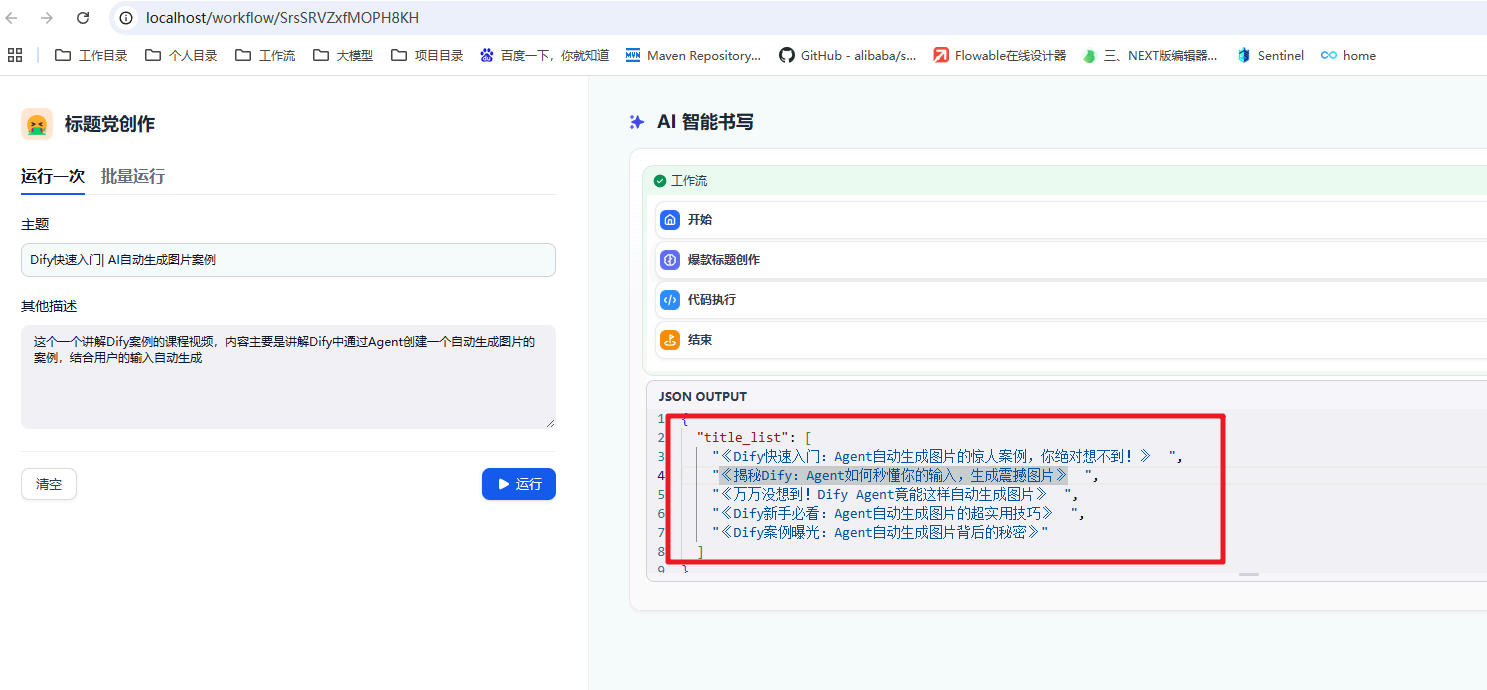Click the 结束 end node icon

click(670, 340)
